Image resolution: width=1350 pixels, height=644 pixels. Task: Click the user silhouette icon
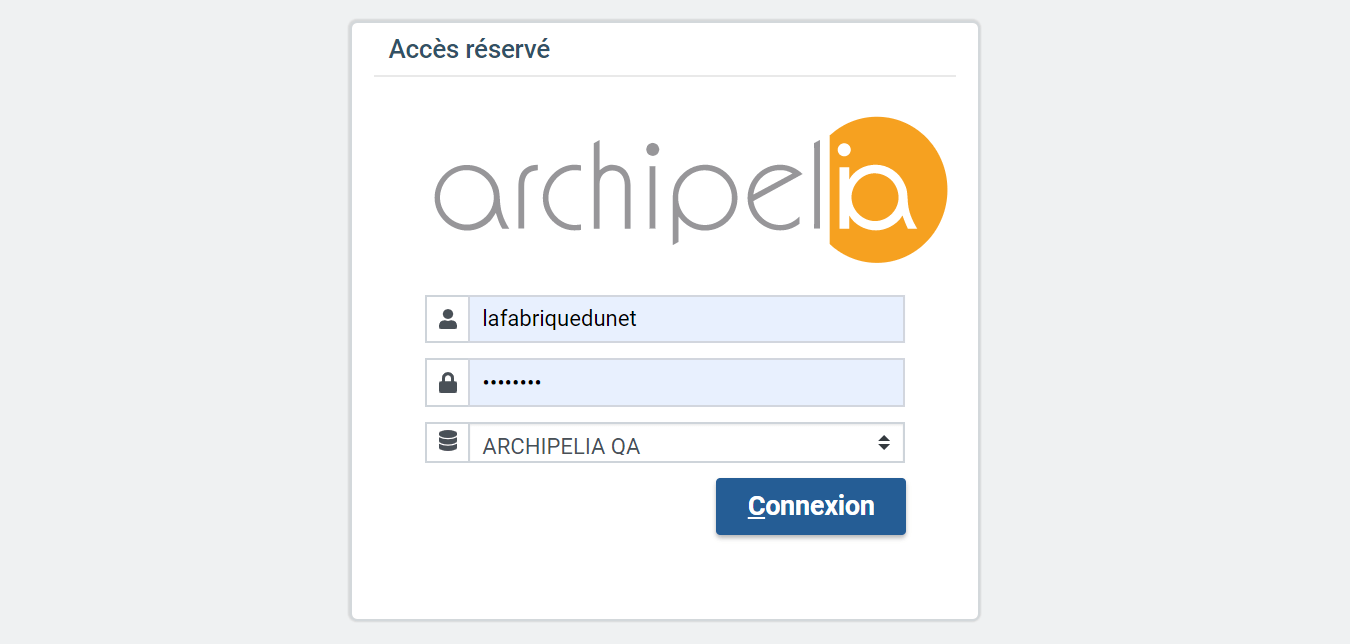pos(447,319)
